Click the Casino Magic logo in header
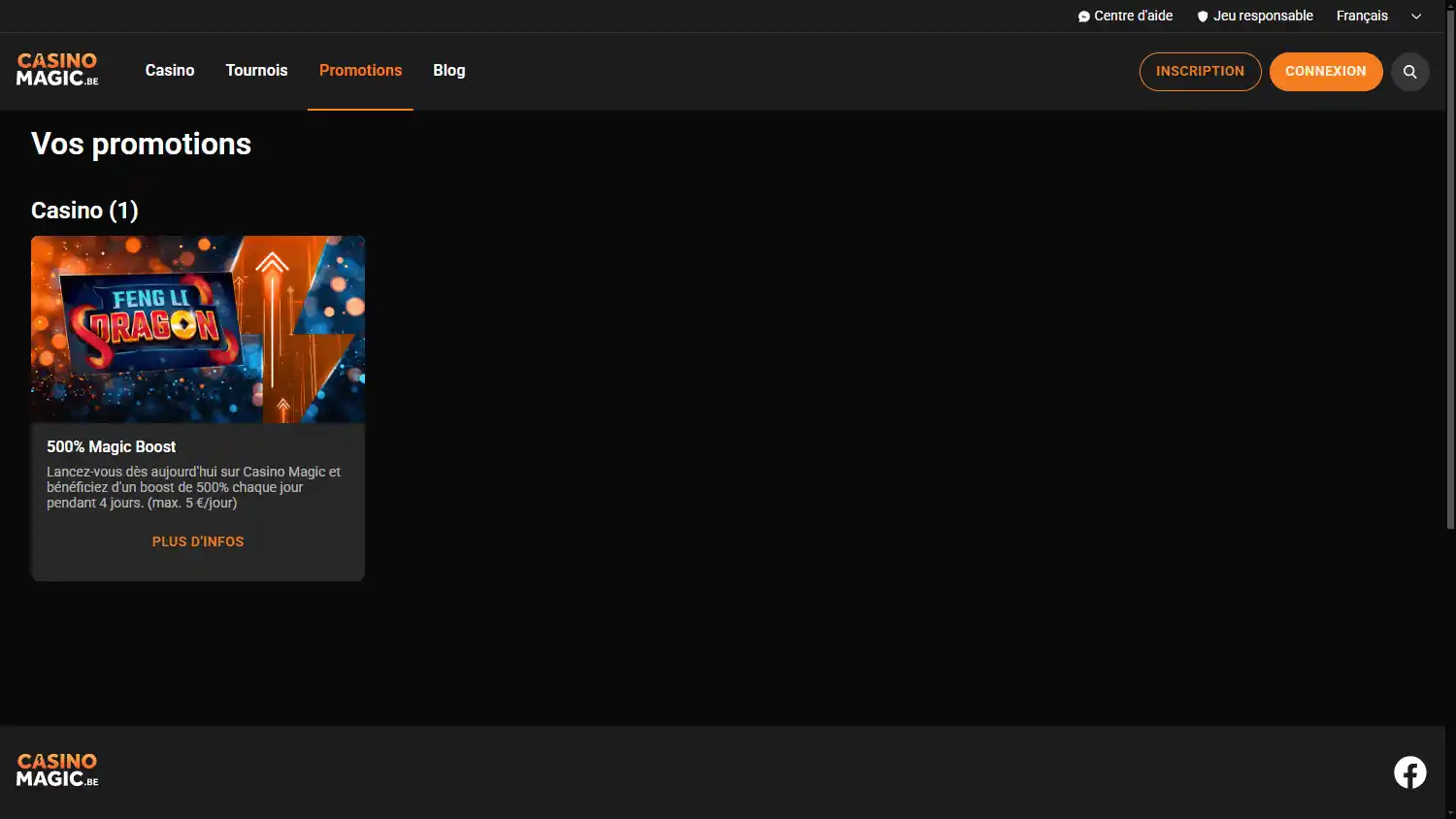 [57, 70]
